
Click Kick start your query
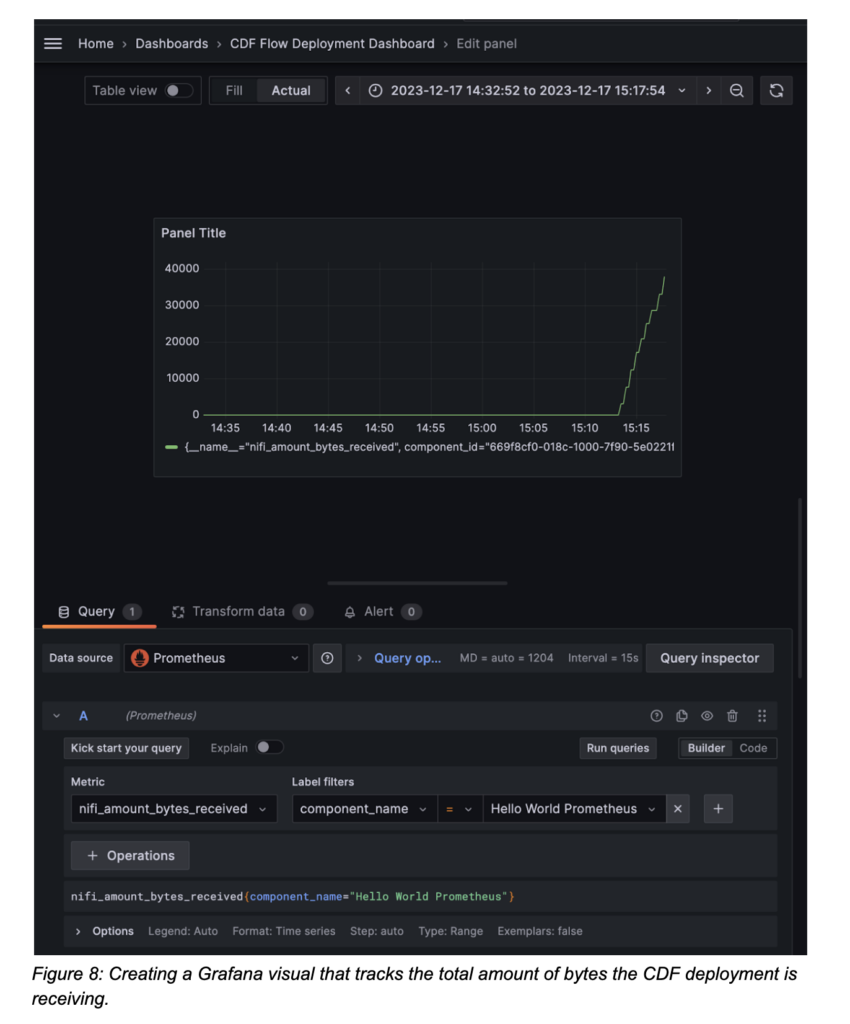click(x=126, y=748)
